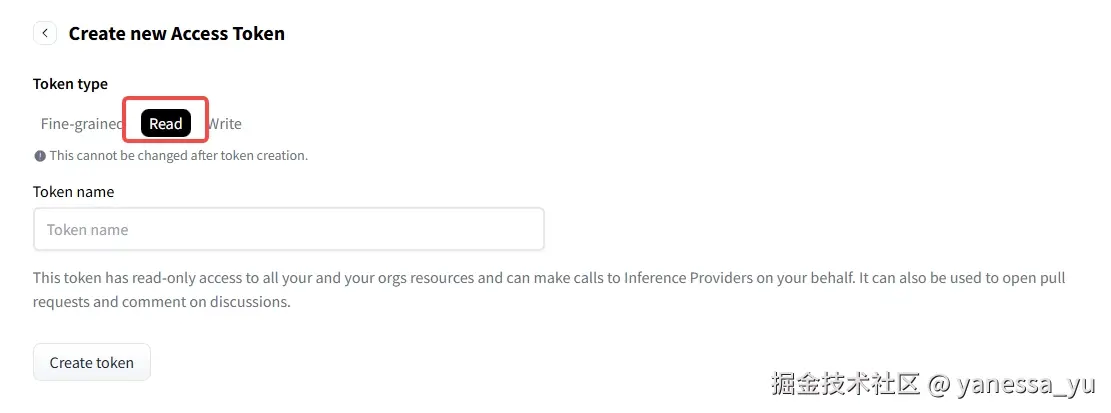1111x413 pixels.
Task: Click the 掘金技术社区 watermark label
Action: tap(845, 385)
